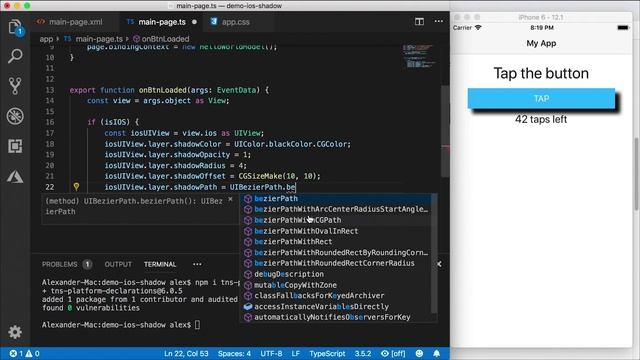Click the problems count badge

pyautogui.click(x=87, y=264)
